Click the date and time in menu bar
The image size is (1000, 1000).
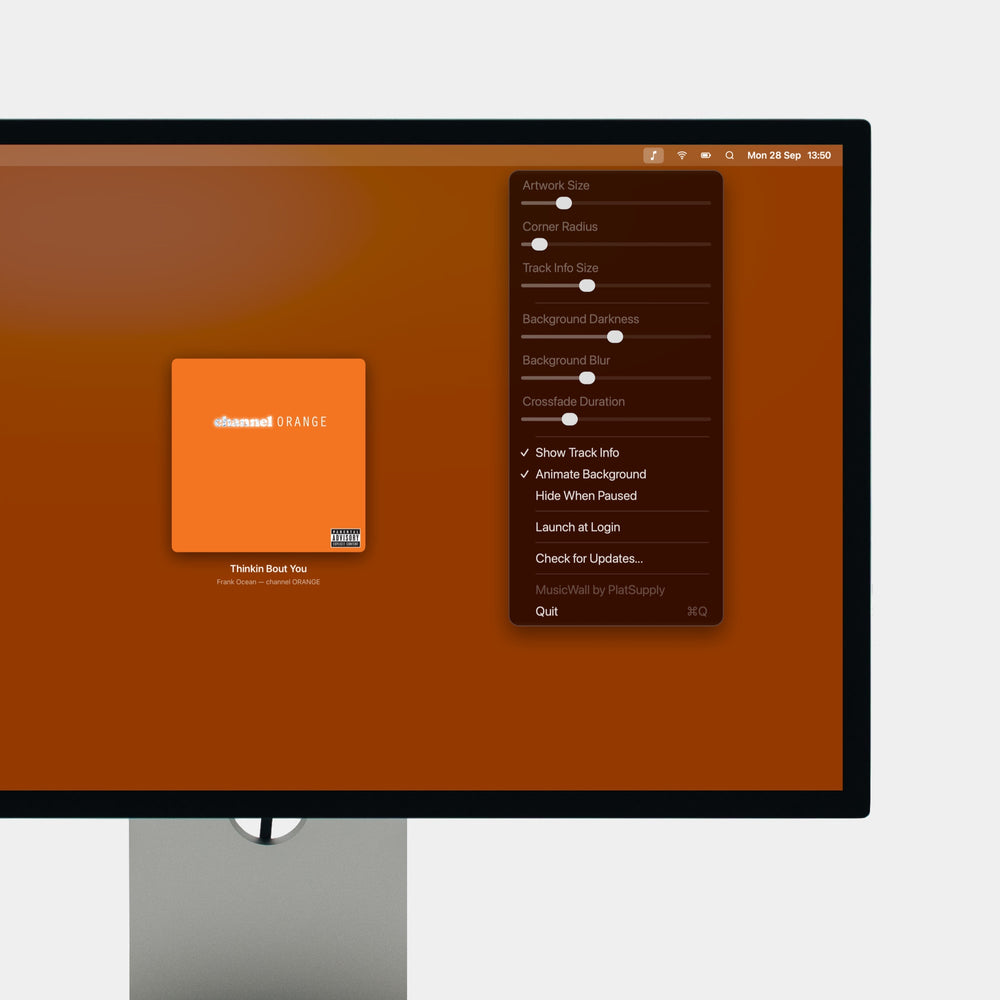pyautogui.click(x=789, y=155)
